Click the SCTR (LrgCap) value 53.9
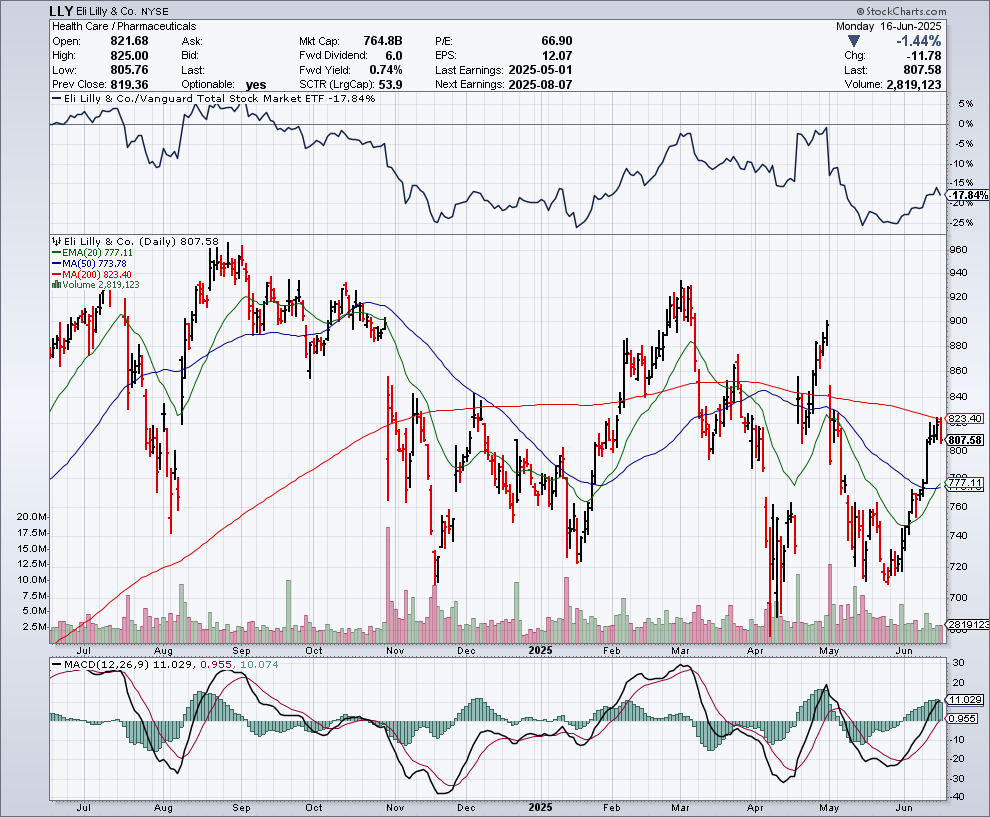 (x=390, y=85)
